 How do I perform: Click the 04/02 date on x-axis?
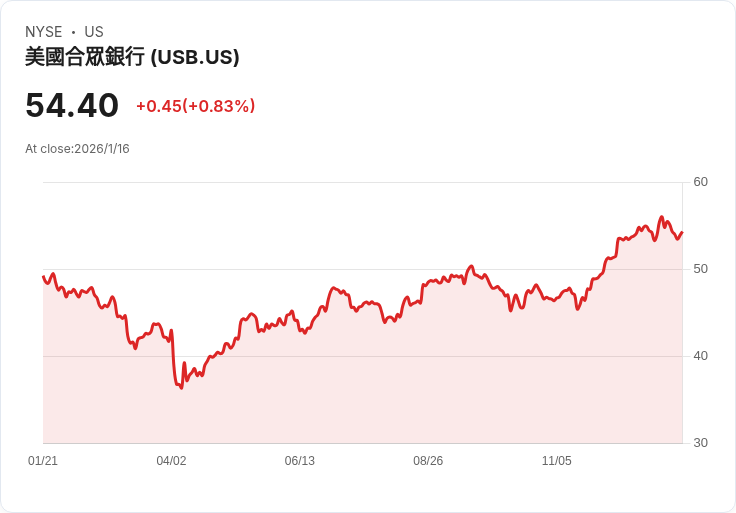tap(171, 461)
